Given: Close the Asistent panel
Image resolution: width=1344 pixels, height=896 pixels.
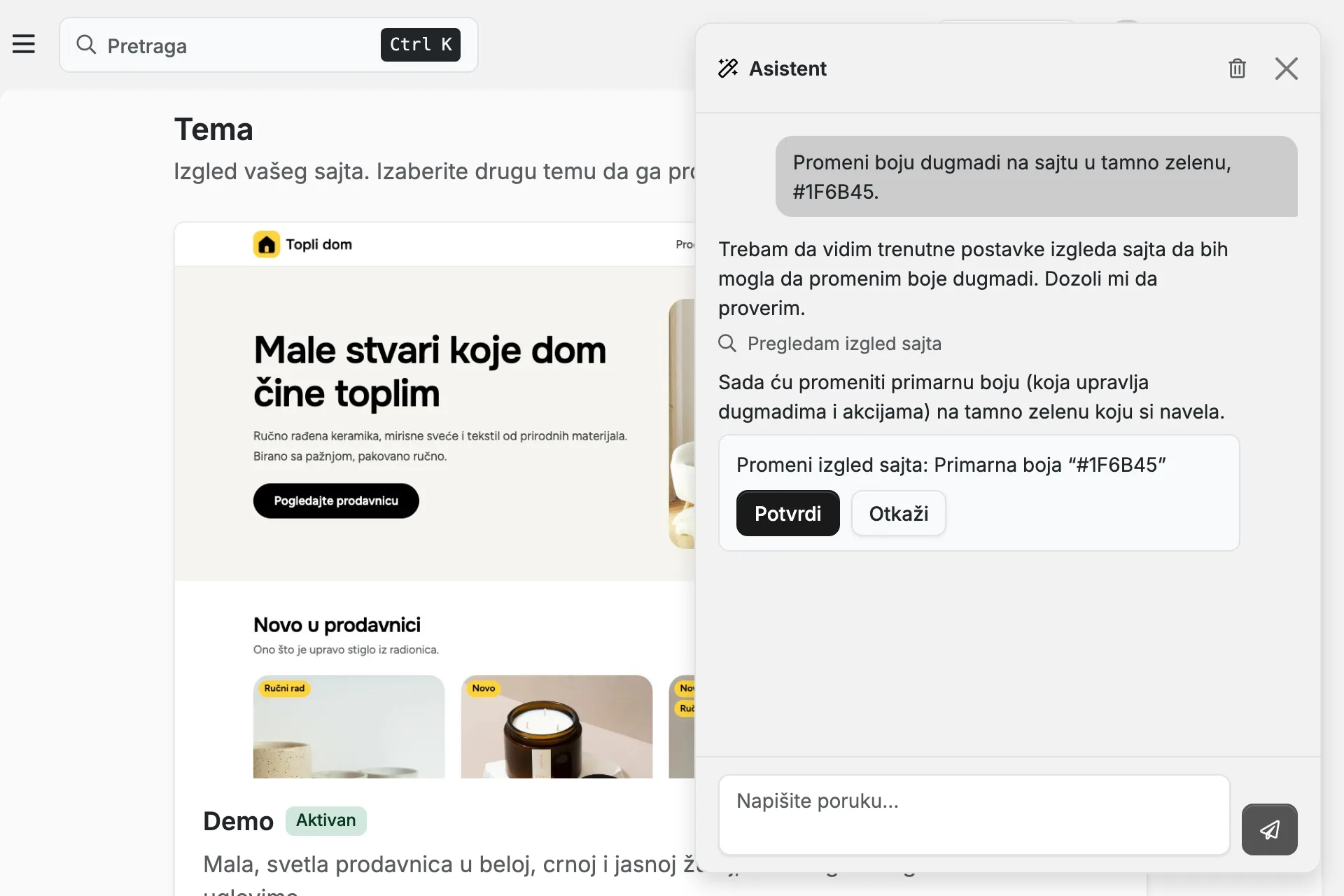Looking at the screenshot, I should point(1286,69).
